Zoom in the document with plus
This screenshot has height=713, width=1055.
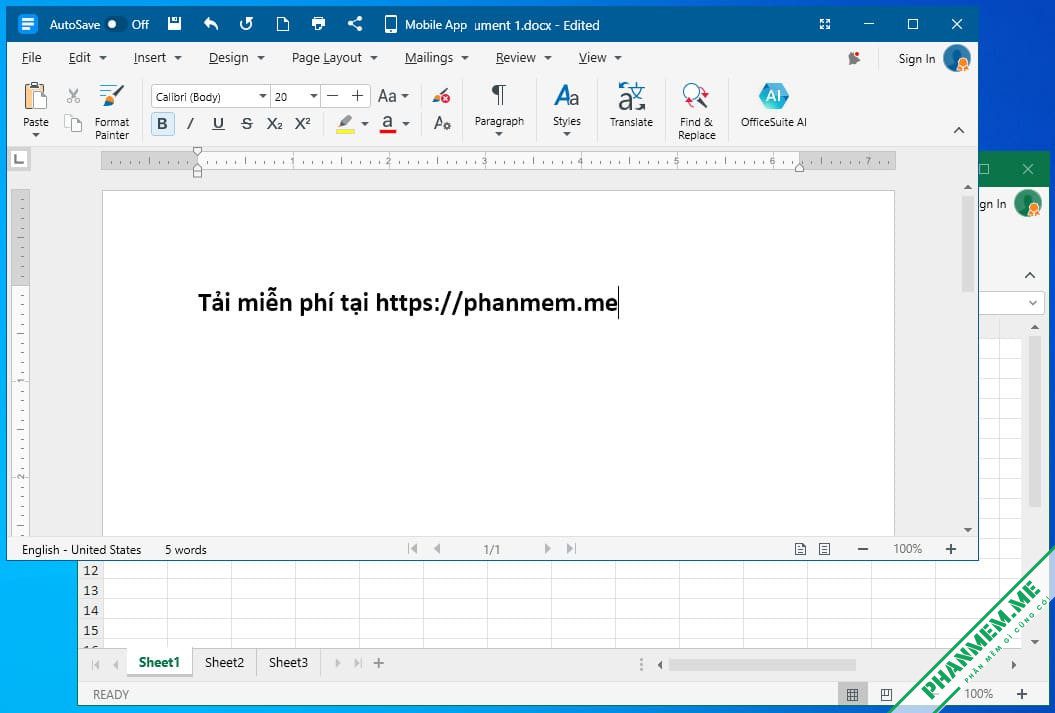tap(951, 549)
